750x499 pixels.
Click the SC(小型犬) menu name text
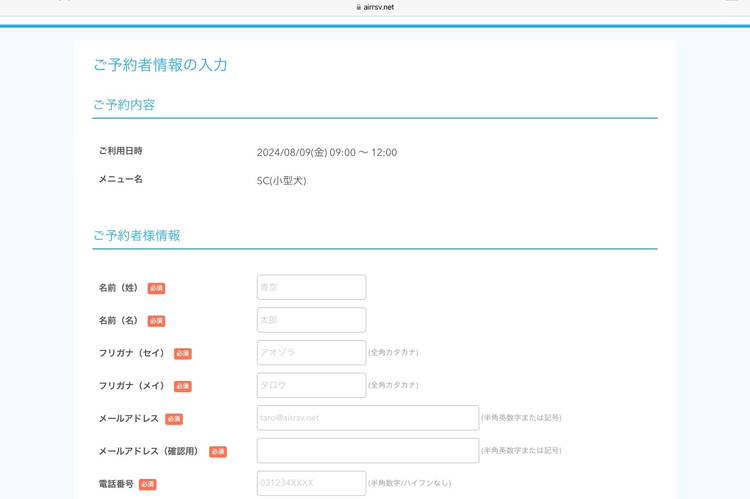[281, 181]
